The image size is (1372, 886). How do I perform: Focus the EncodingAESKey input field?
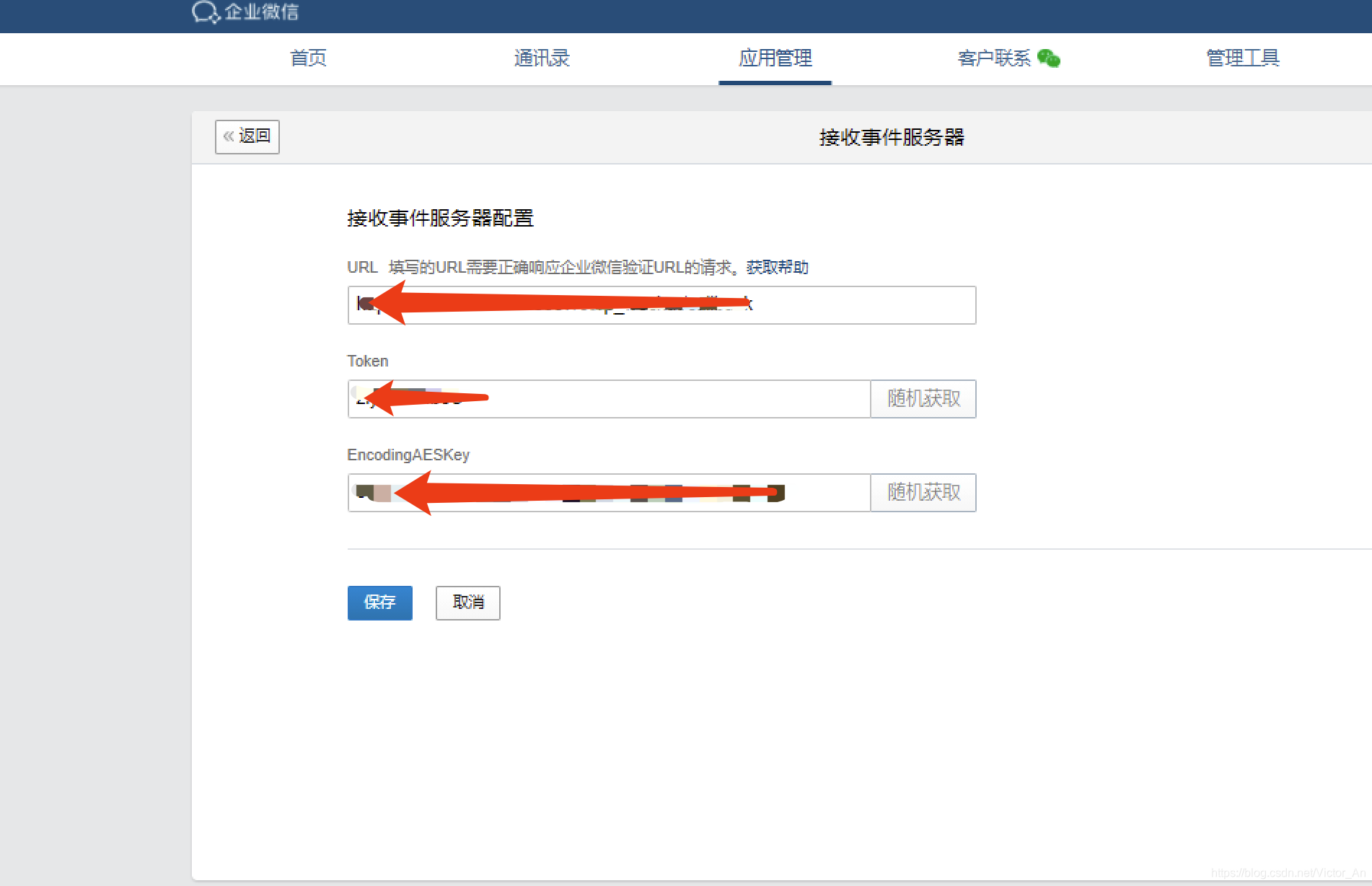(609, 493)
